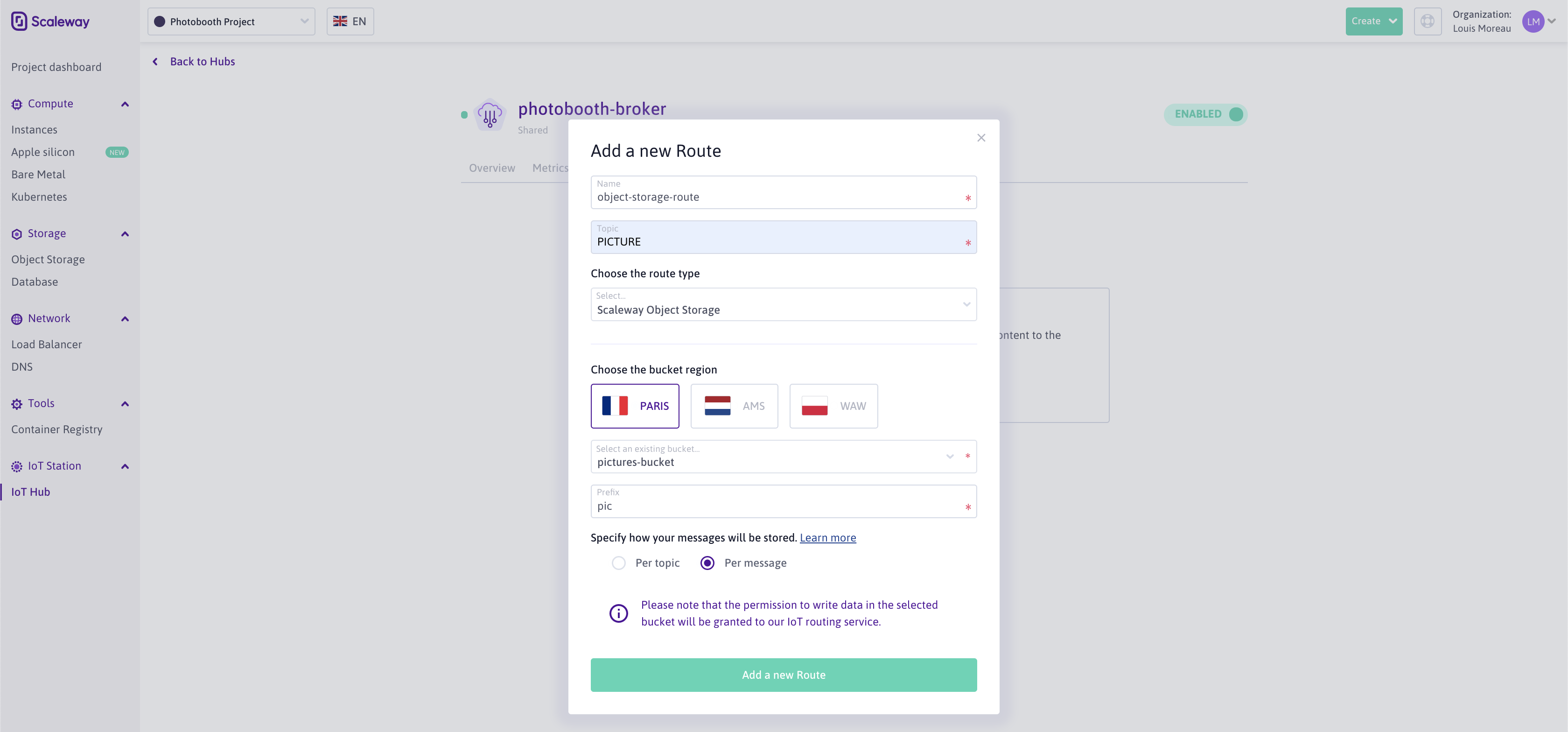The height and width of the screenshot is (732, 1568).
Task: Toggle the ENABLED hub status switch
Action: tap(1237, 113)
